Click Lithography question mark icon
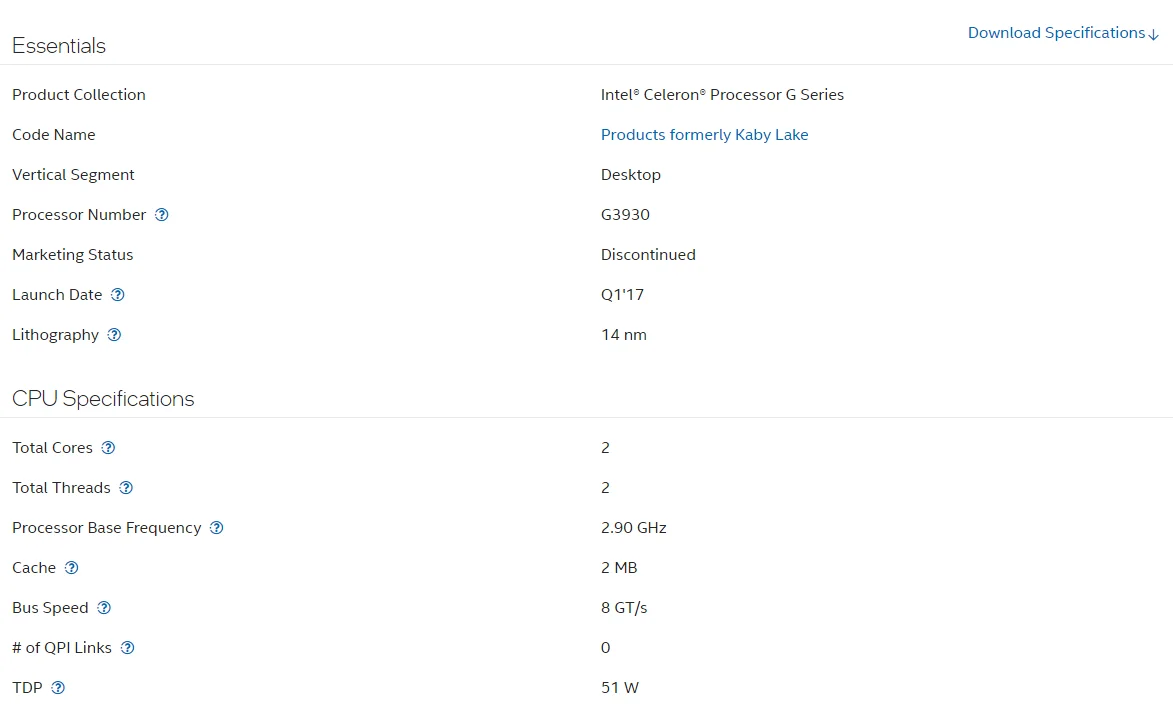Image resolution: width=1173 pixels, height=718 pixels. (114, 335)
